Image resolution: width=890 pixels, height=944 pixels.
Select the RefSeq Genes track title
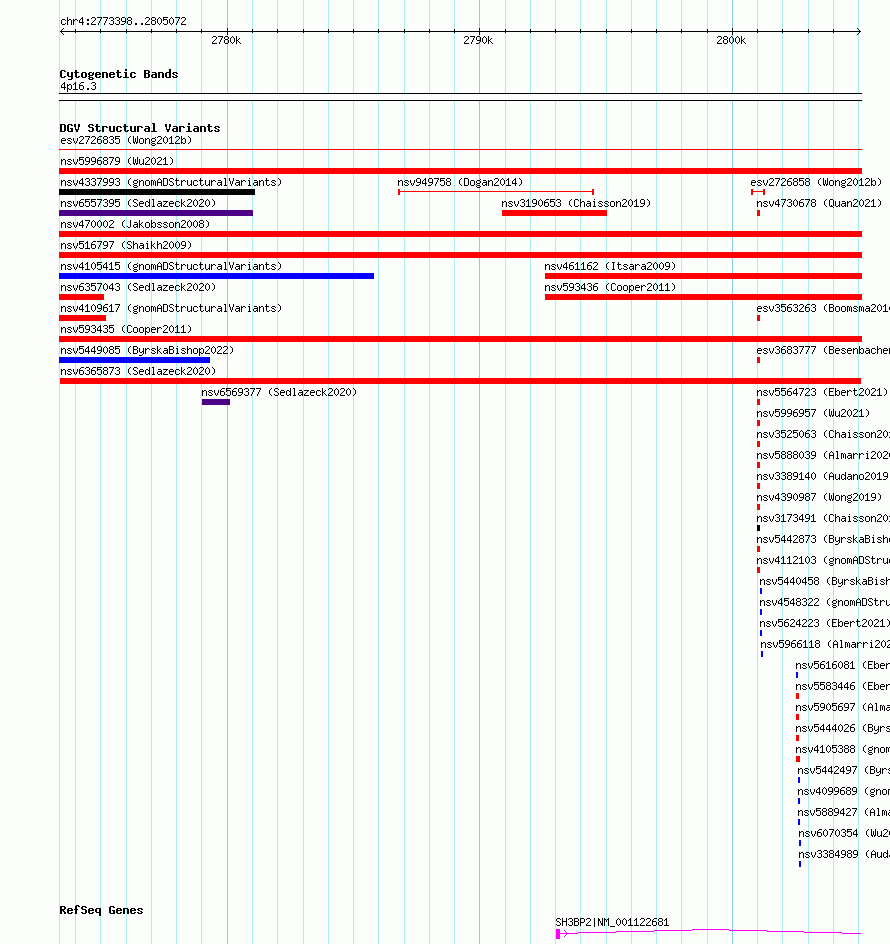tap(101, 910)
